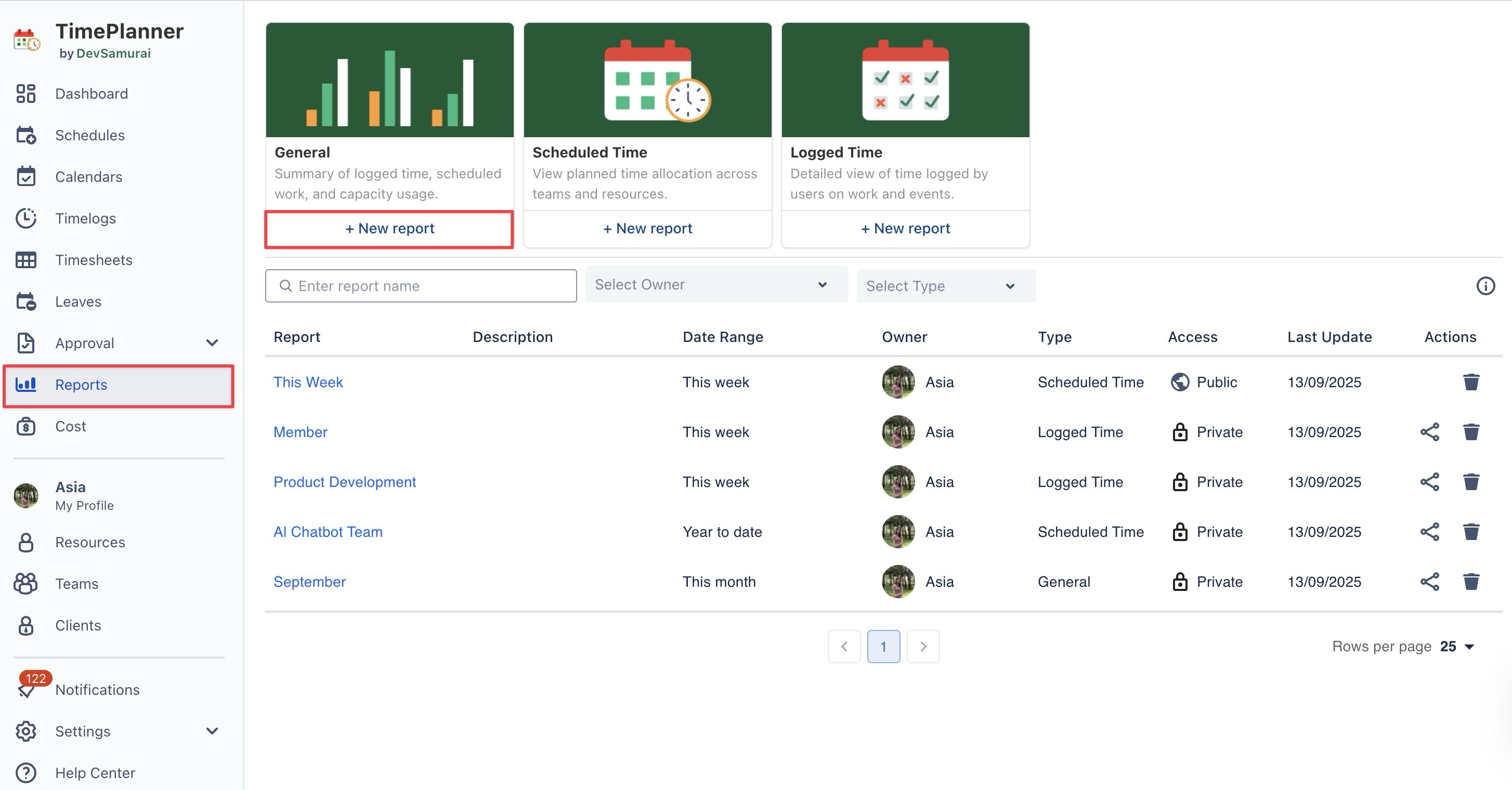The image size is (1512, 790).
Task: Click the Cost sidebar icon
Action: pyautogui.click(x=26, y=426)
